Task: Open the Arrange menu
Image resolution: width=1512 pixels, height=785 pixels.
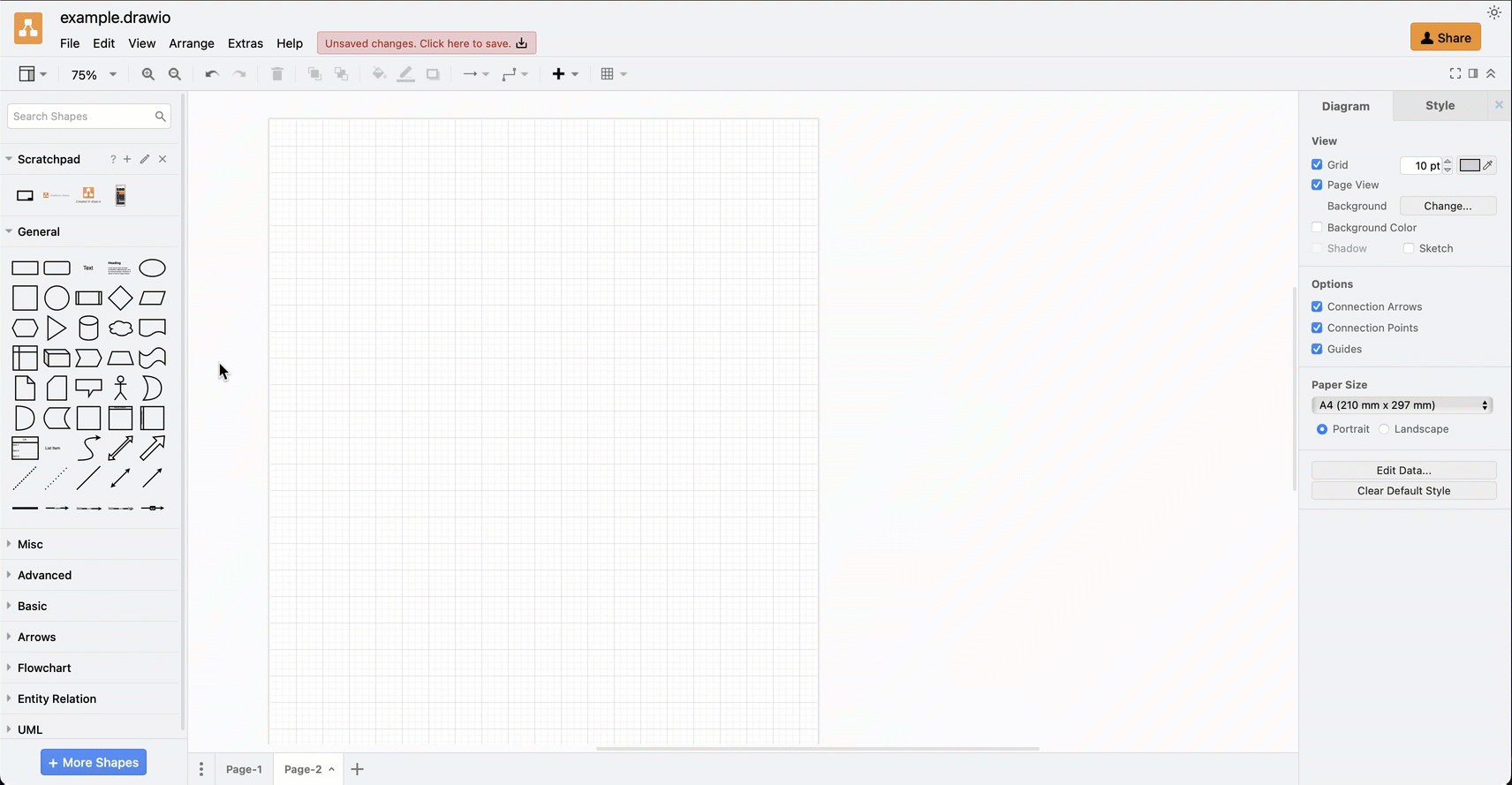Action: click(x=192, y=43)
